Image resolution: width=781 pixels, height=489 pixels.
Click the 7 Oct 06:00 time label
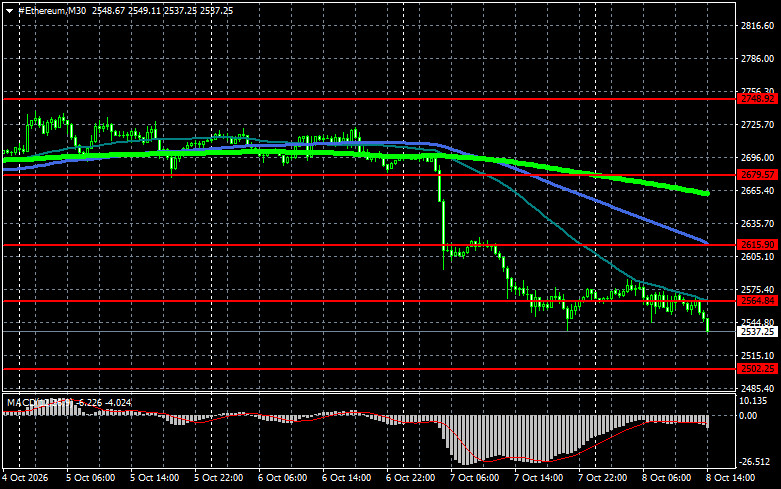click(x=475, y=478)
